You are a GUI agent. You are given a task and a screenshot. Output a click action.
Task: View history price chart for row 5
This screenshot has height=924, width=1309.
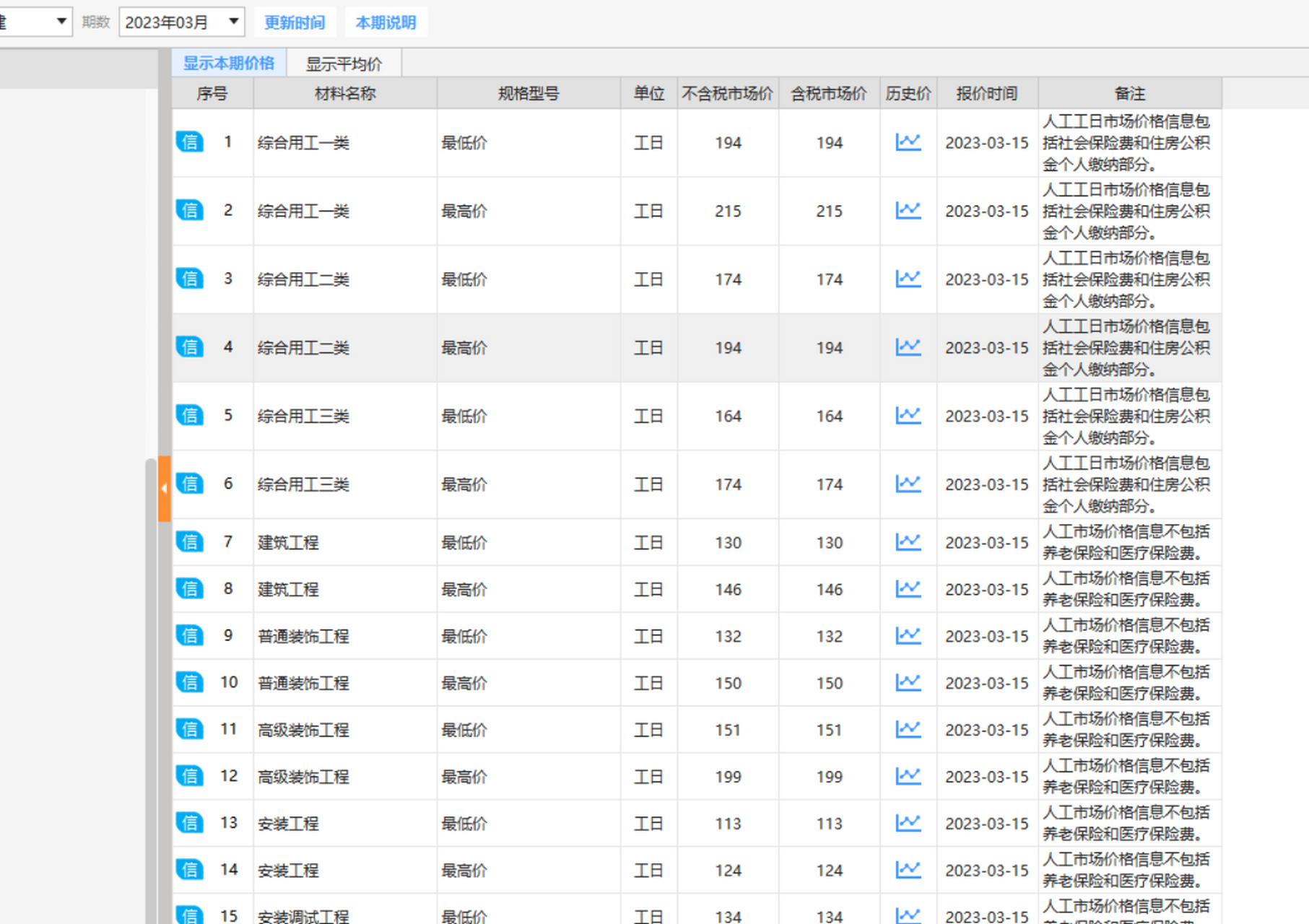908,415
